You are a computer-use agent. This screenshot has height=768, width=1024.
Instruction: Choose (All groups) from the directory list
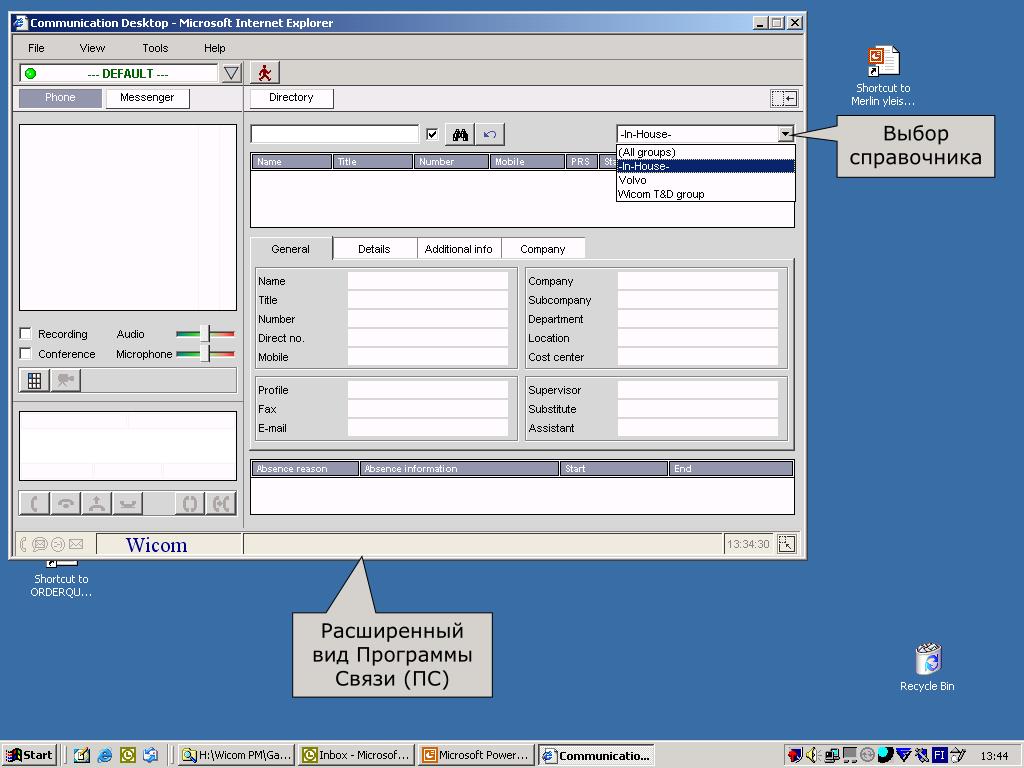coord(705,152)
